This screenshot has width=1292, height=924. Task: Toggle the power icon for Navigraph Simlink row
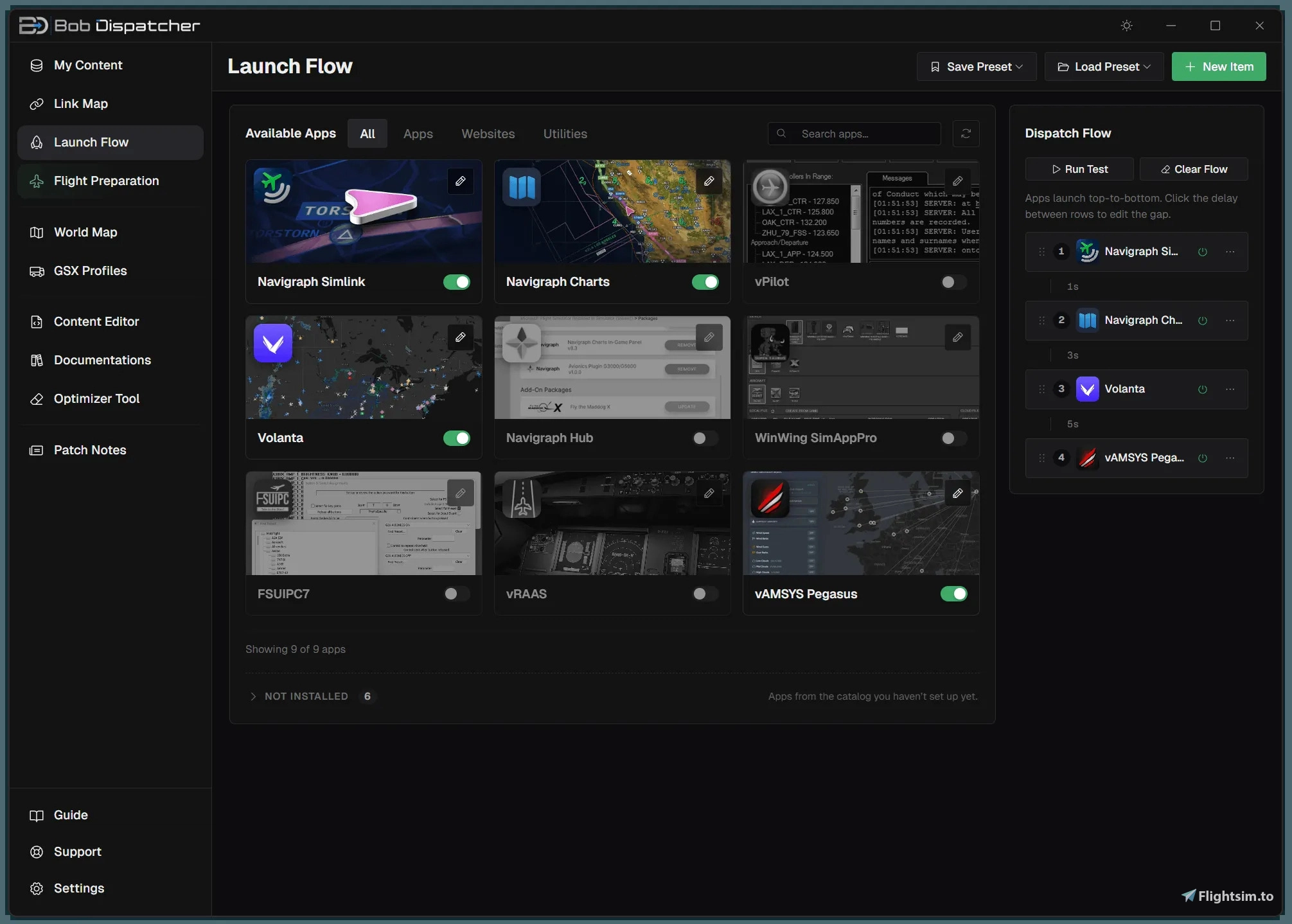click(x=1203, y=252)
